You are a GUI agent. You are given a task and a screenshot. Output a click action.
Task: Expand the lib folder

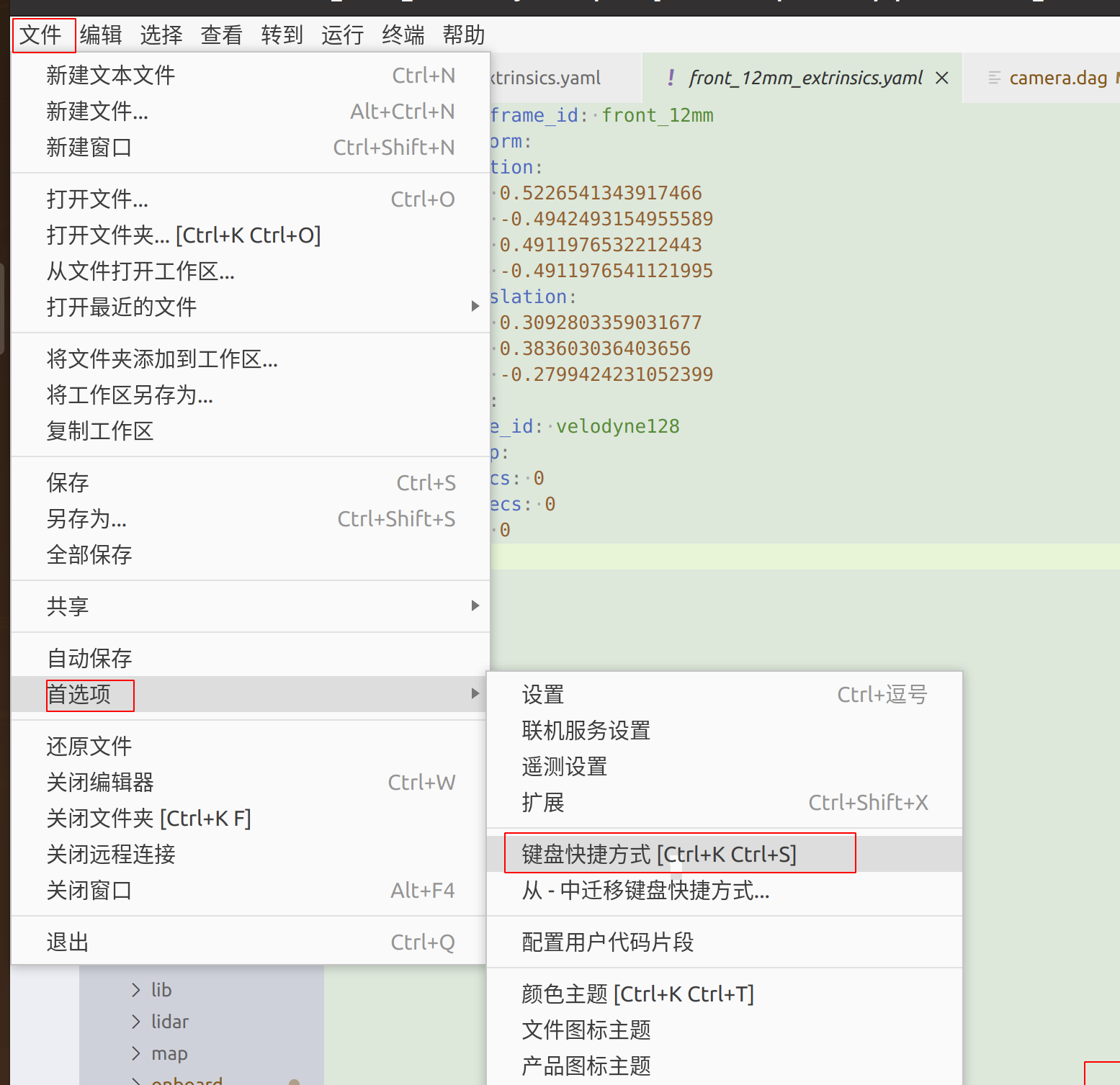136,990
